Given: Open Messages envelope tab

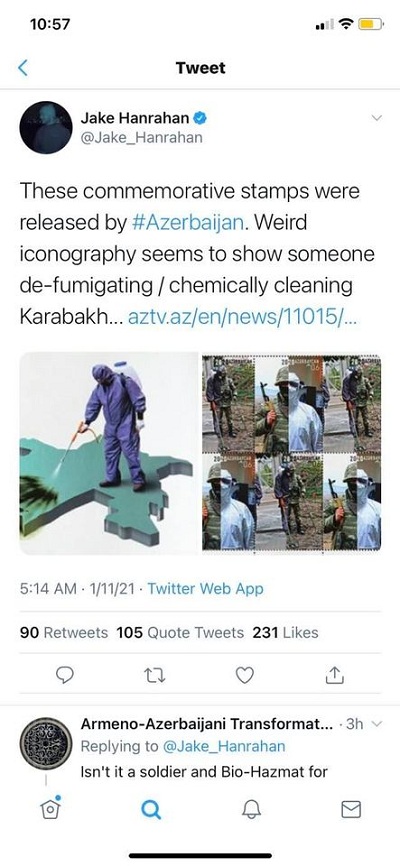Looking at the screenshot, I should (351, 810).
